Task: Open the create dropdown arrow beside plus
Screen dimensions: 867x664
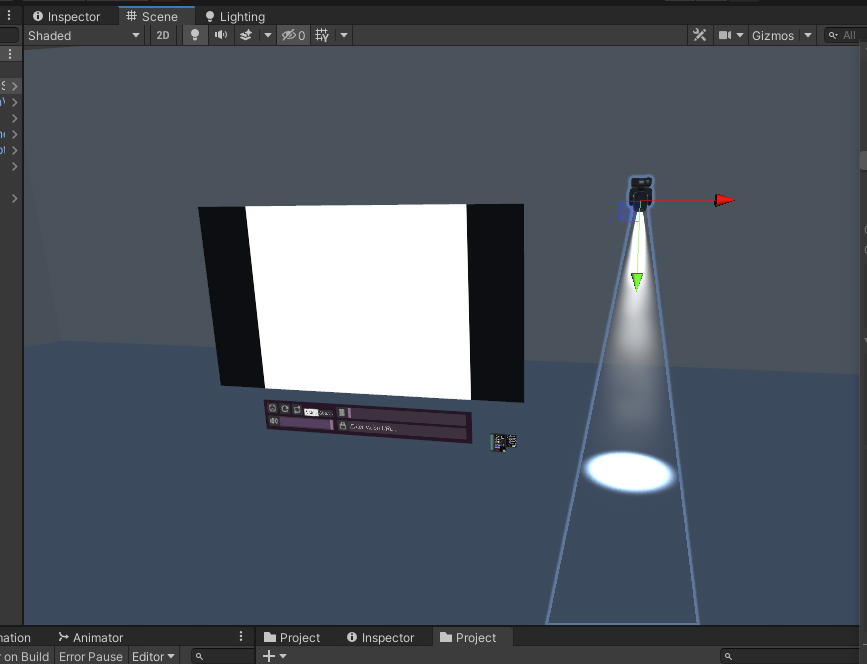Action: pos(283,656)
